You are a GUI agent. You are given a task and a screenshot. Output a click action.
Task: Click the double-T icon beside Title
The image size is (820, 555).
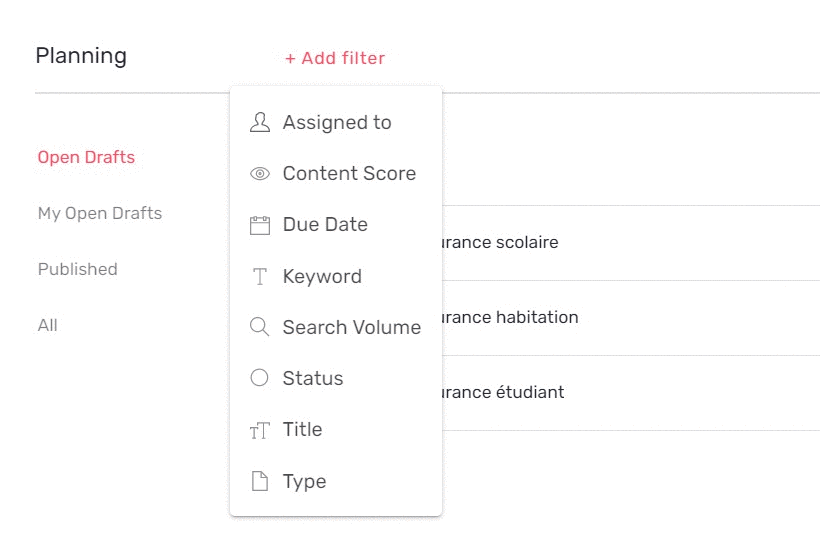pos(260,430)
